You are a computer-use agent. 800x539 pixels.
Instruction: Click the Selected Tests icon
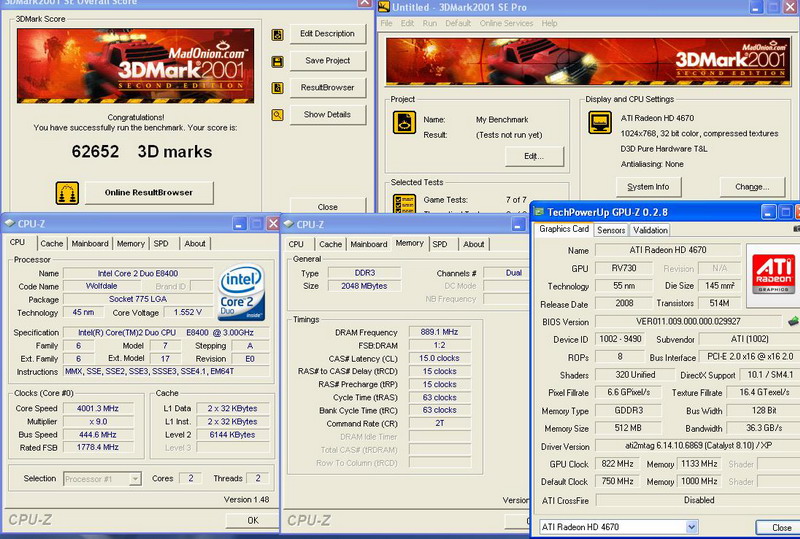404,204
